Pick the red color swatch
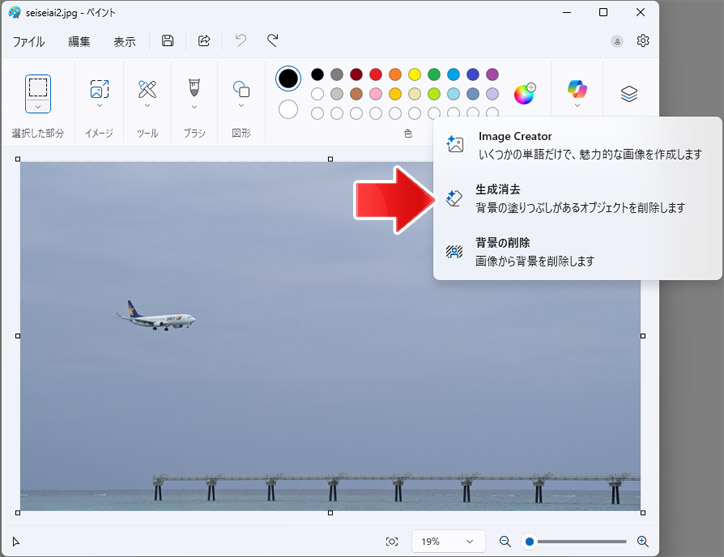This screenshot has height=557, width=724. tap(376, 74)
